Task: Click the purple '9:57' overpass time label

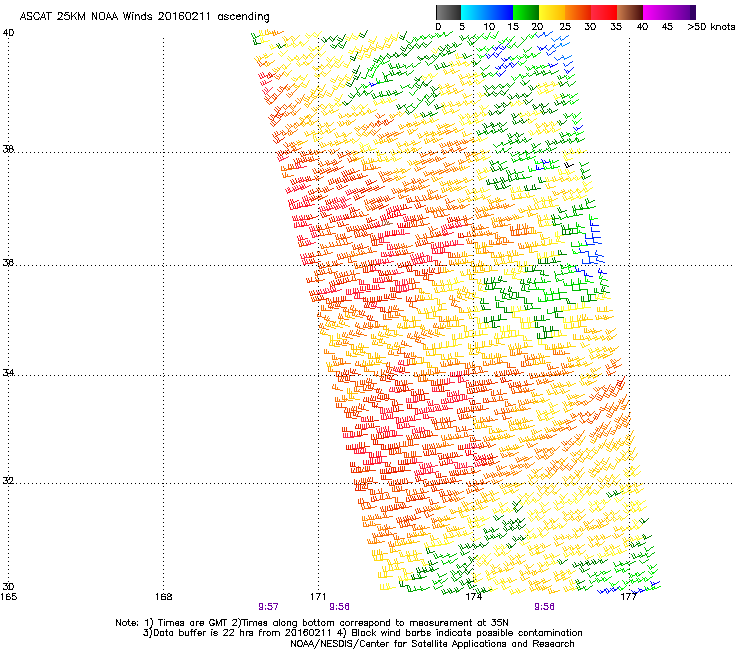Action: [x=268, y=607]
